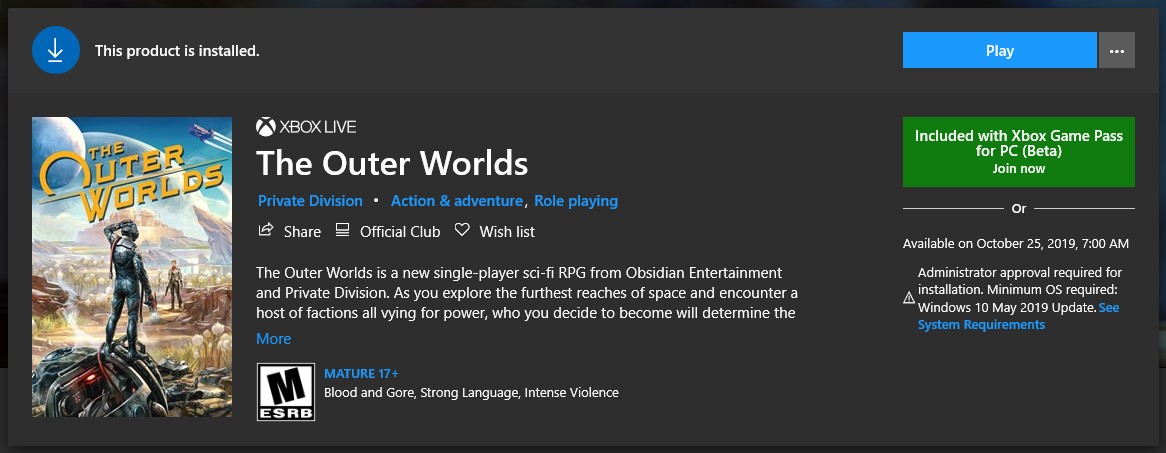Open the three-dots more options menu
Image resolution: width=1166 pixels, height=453 pixels.
click(x=1116, y=50)
